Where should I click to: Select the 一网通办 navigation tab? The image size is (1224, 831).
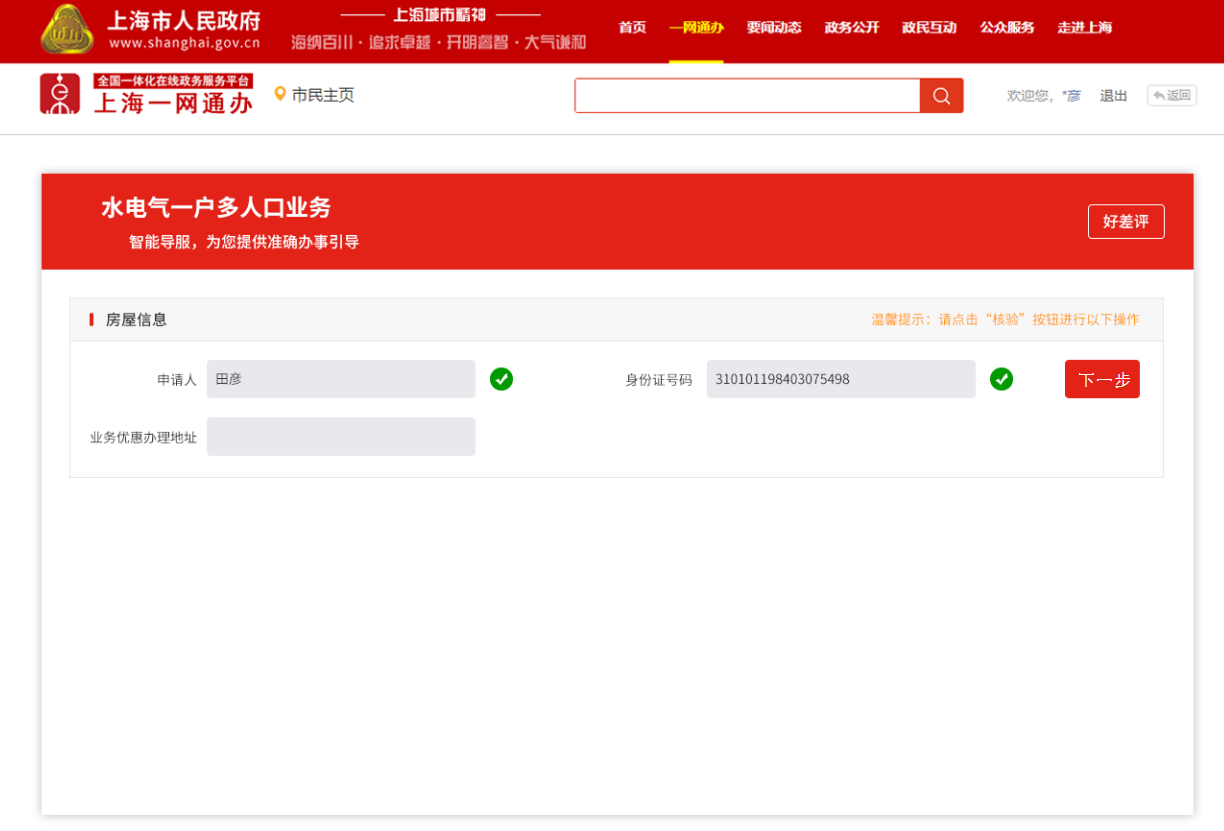tap(696, 28)
